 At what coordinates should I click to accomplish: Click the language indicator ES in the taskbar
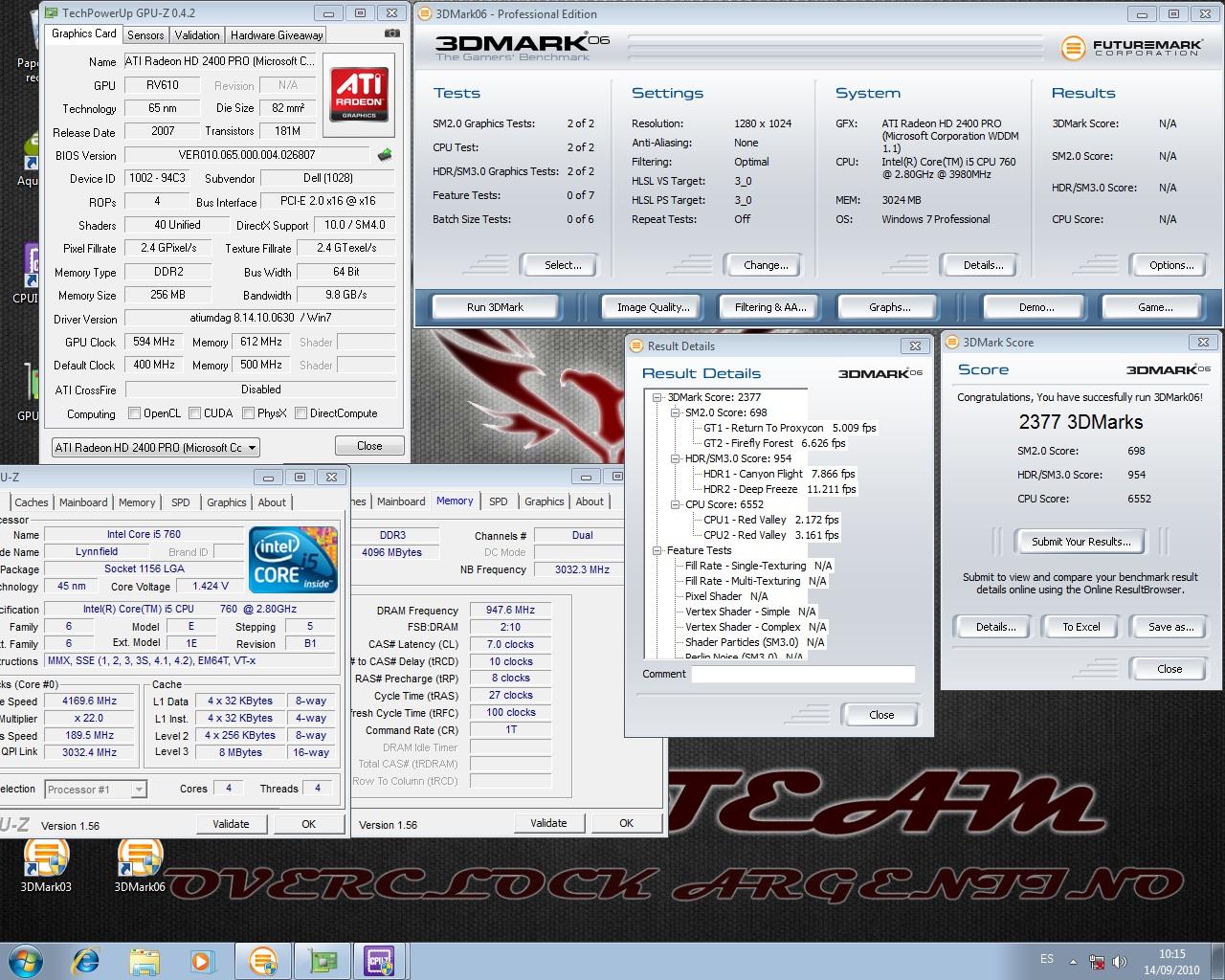pyautogui.click(x=1047, y=959)
